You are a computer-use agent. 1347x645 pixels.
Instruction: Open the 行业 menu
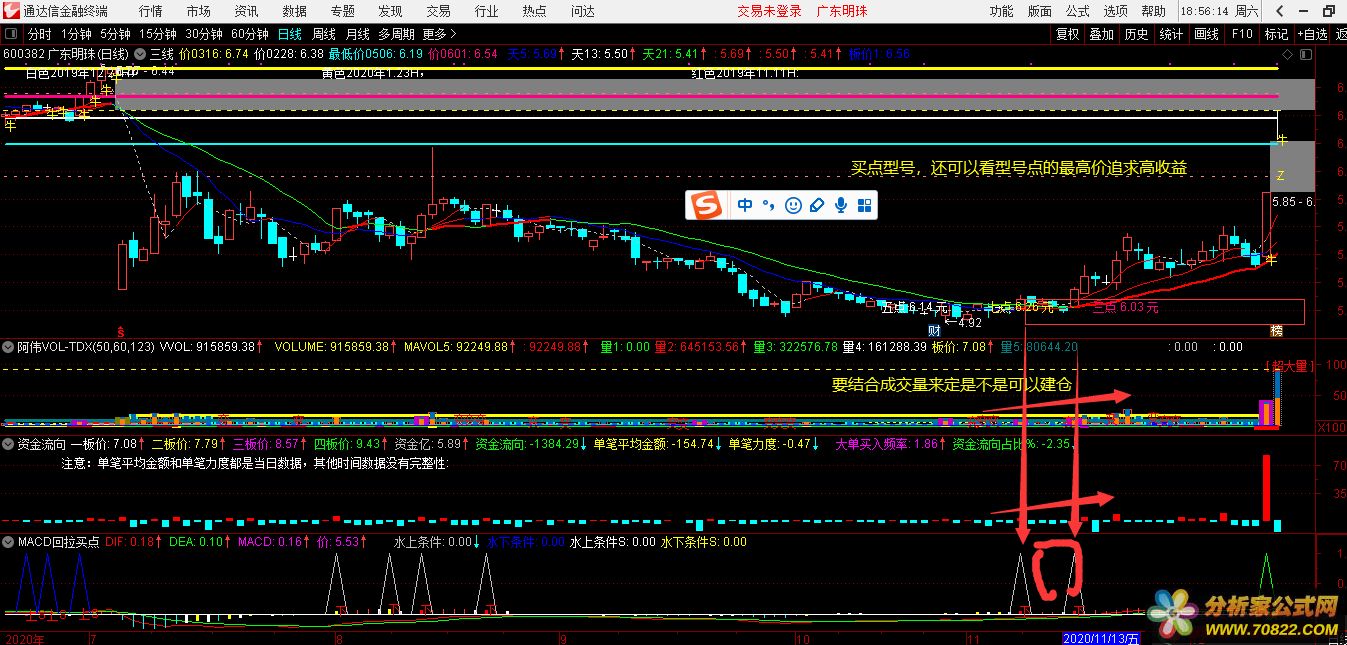click(486, 11)
